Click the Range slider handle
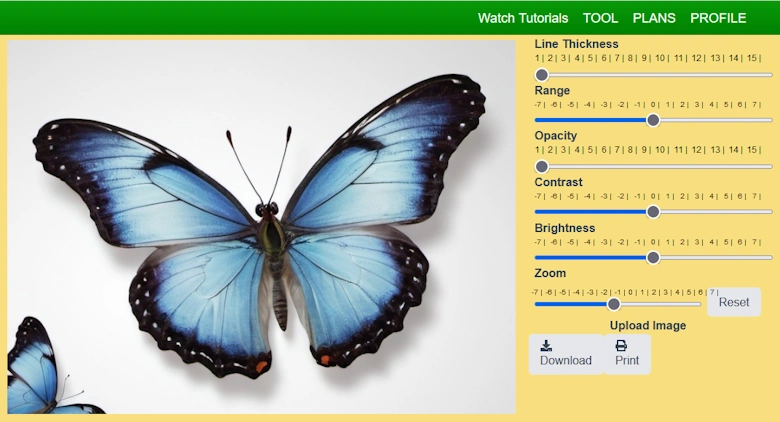This screenshot has width=780, height=422. tap(653, 120)
